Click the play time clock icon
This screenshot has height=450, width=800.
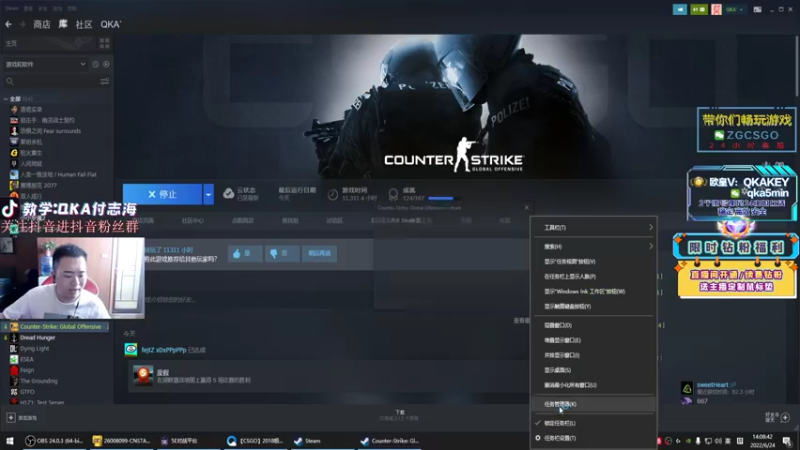pyautogui.click(x=333, y=194)
